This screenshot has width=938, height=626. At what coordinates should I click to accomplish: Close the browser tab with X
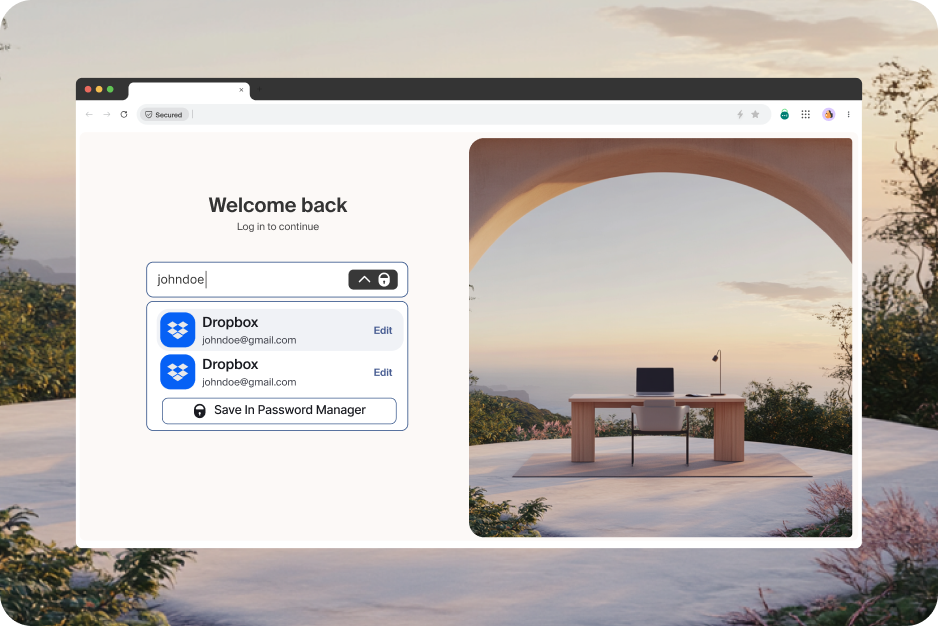[x=241, y=90]
